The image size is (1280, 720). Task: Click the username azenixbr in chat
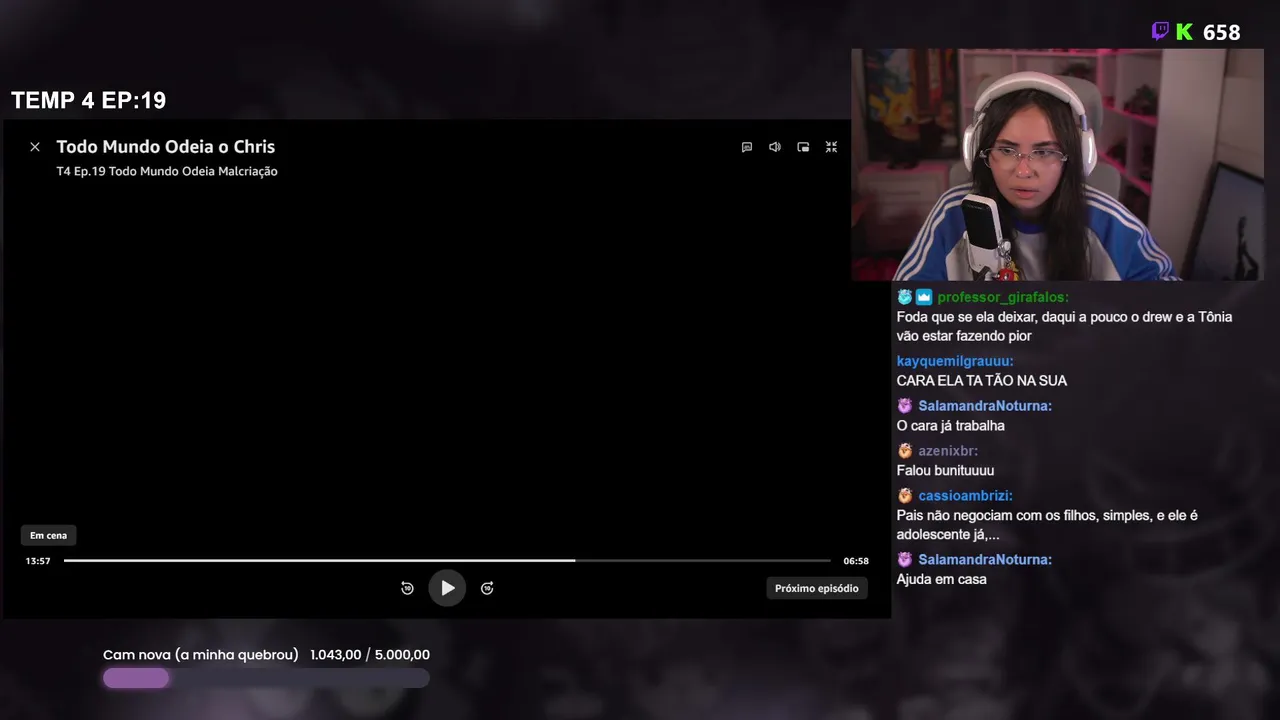click(x=948, y=451)
